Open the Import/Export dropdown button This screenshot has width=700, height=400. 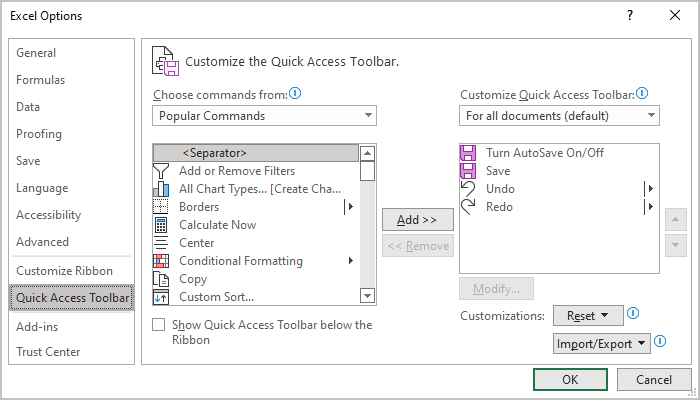click(602, 344)
